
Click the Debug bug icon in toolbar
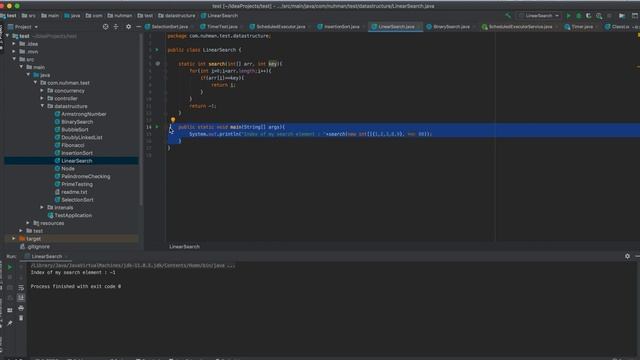(578, 16)
